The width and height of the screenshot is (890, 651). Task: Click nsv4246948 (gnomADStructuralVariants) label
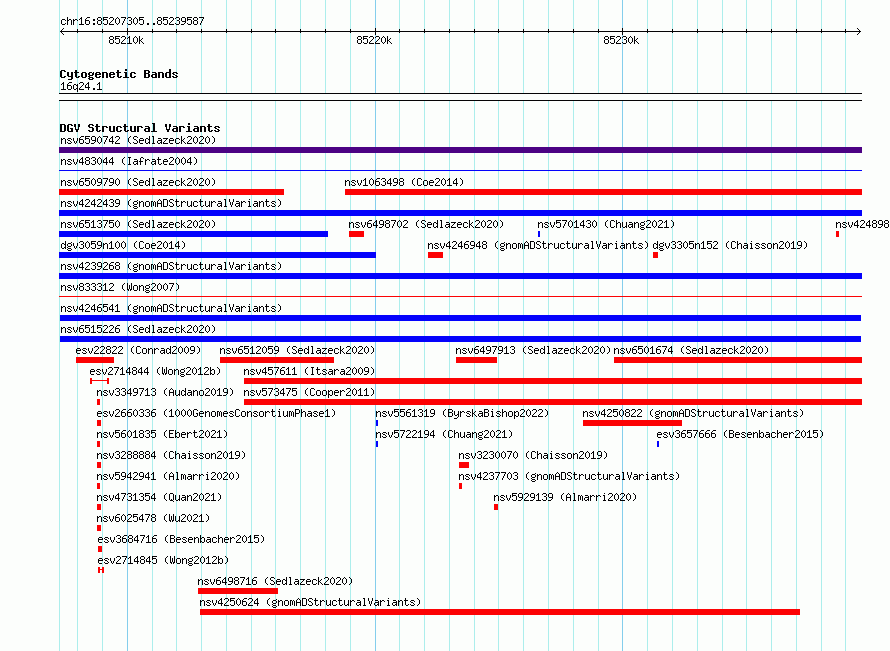[538, 245]
